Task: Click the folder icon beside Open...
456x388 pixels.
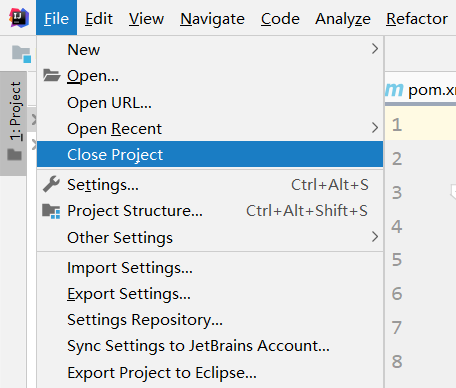Action: 51,75
